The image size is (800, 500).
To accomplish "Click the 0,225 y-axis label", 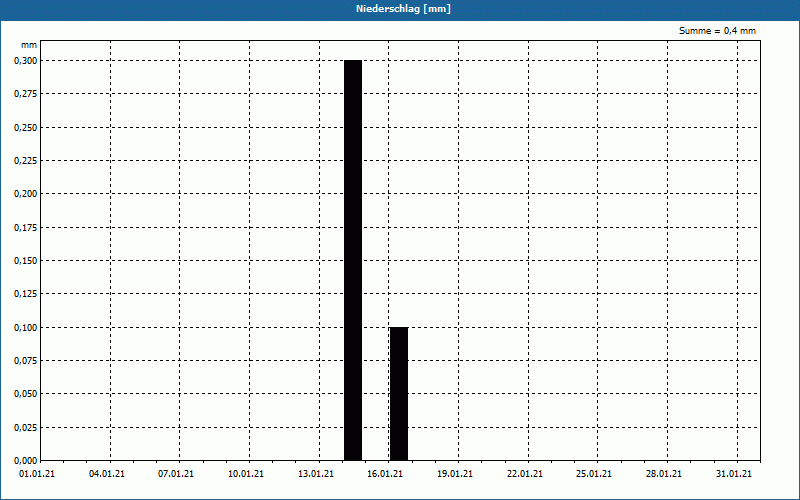I will [26, 161].
